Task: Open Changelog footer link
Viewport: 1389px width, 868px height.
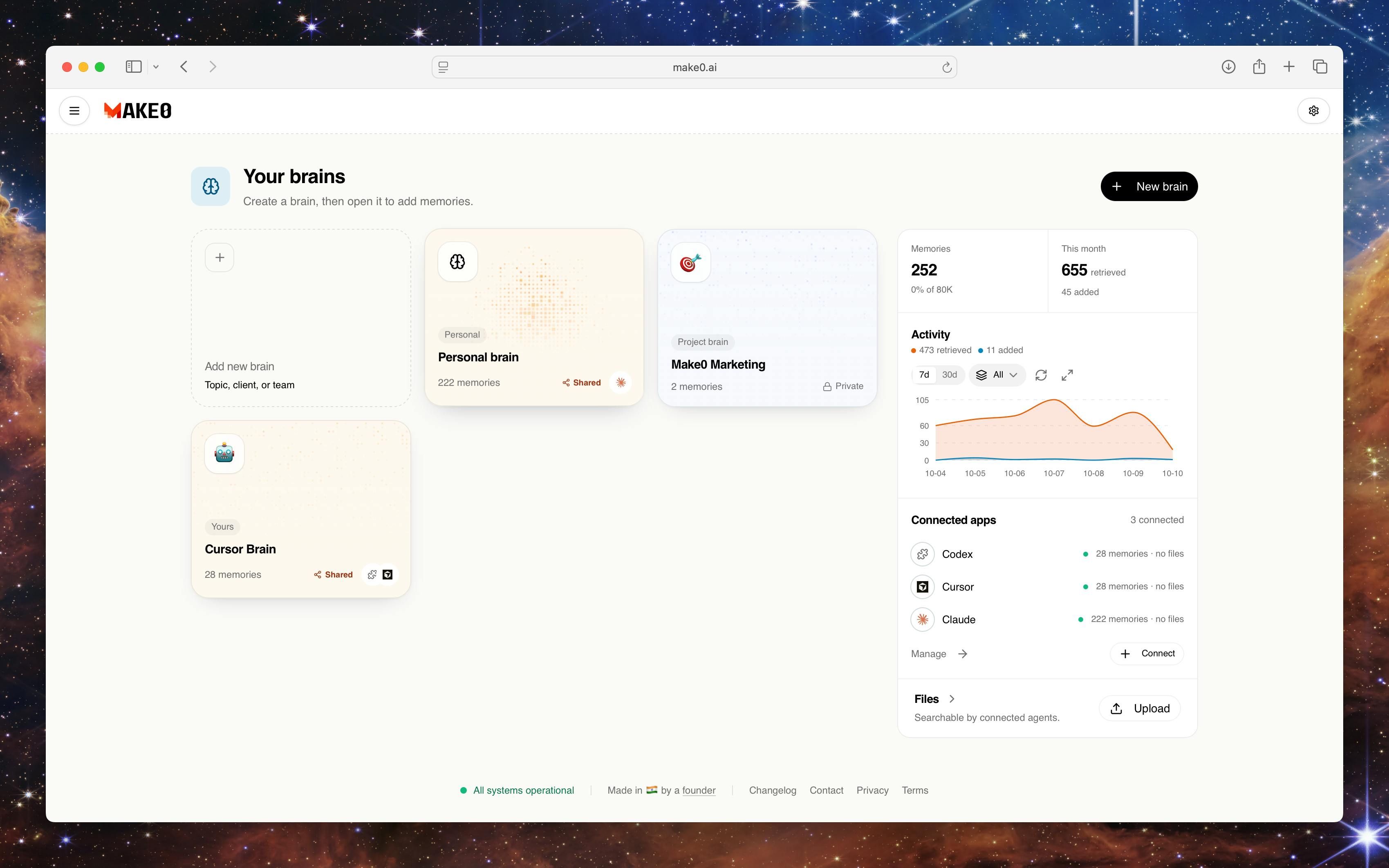Action: pyautogui.click(x=772, y=790)
